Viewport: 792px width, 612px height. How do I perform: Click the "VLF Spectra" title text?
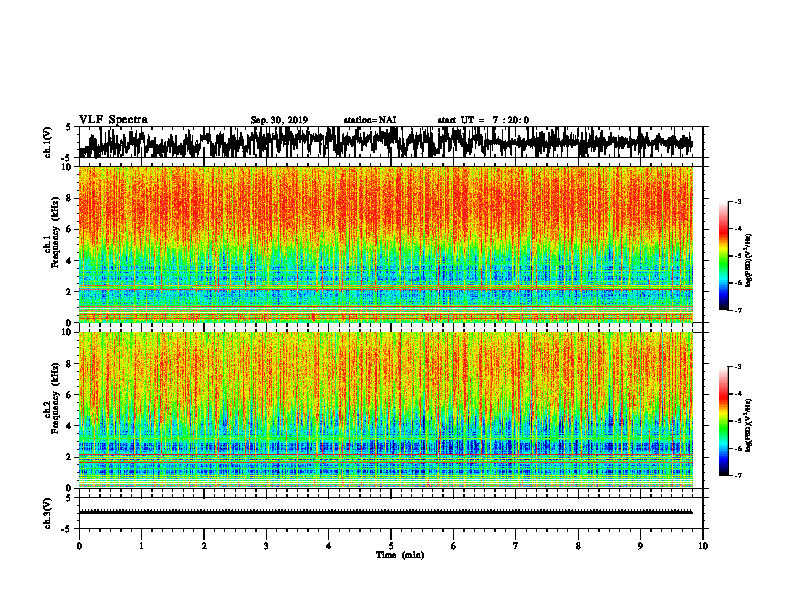[113, 120]
